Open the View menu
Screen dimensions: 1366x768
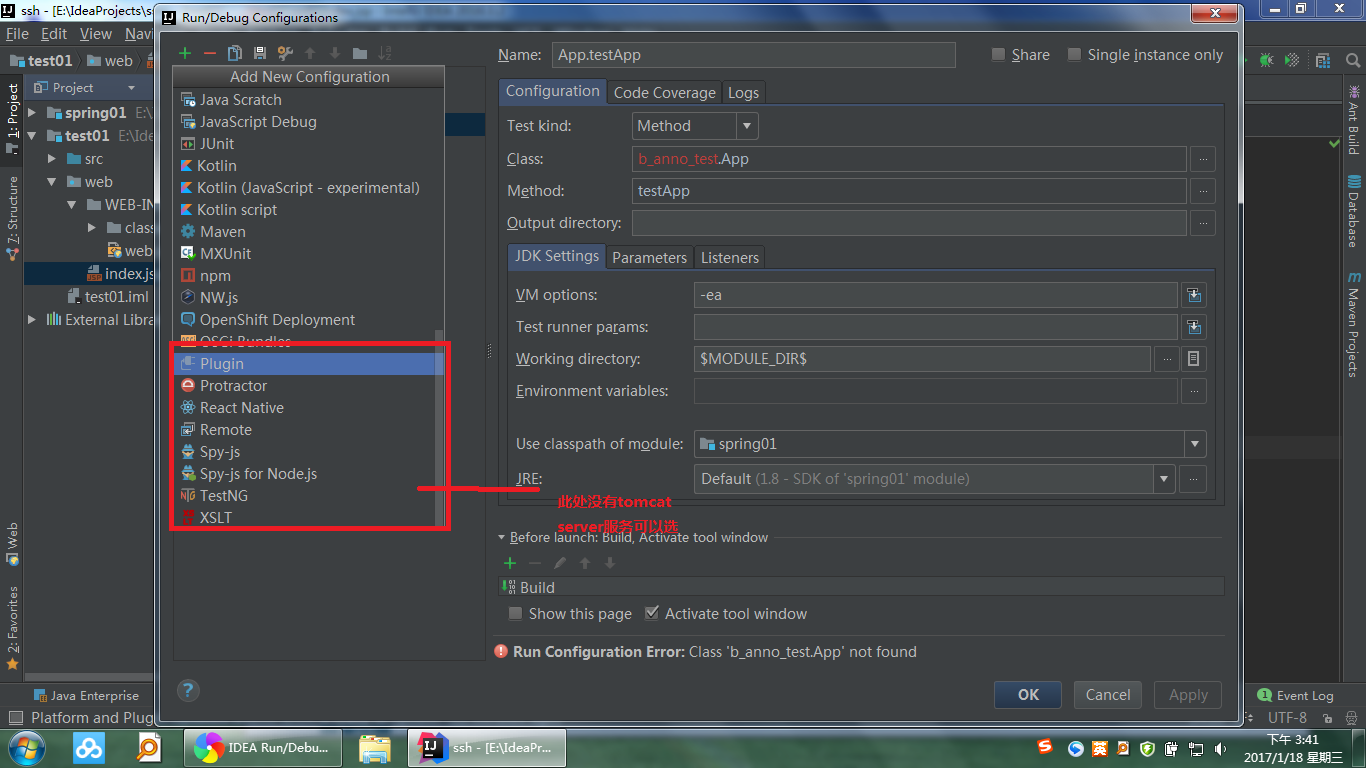pos(96,34)
